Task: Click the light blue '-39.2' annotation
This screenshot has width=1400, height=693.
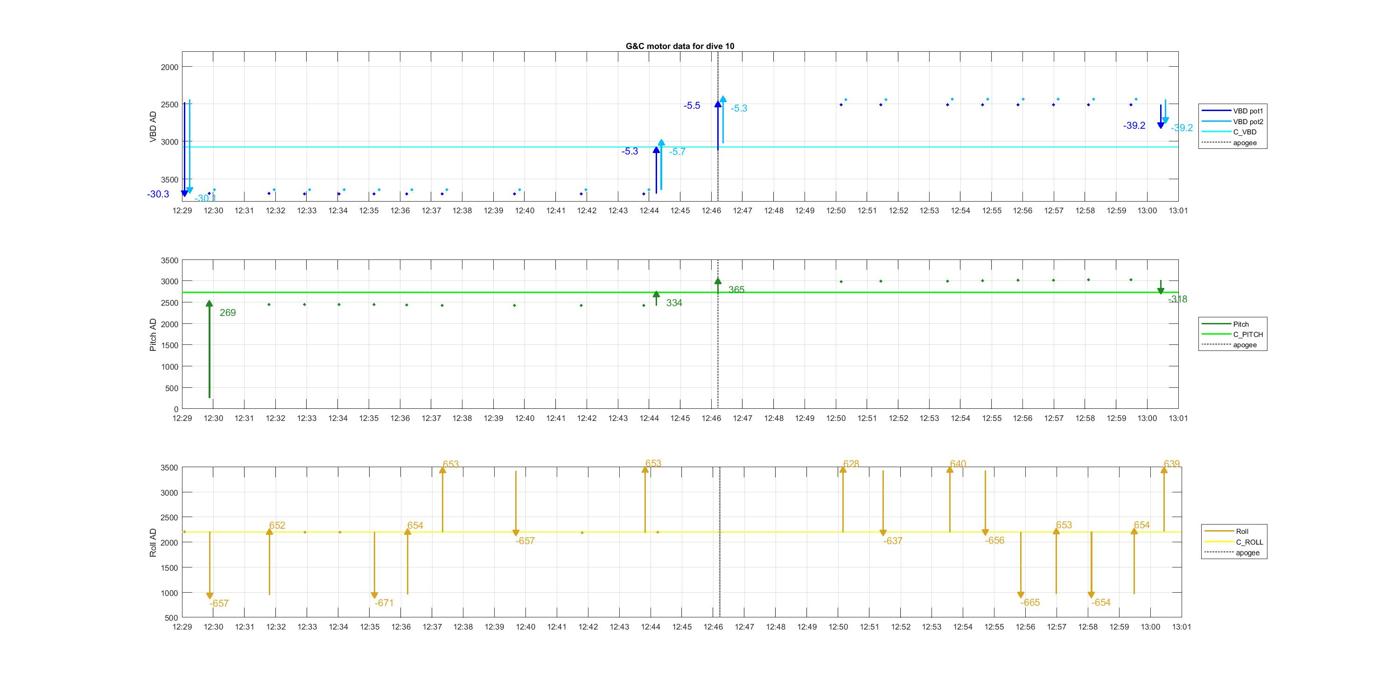Action: pos(1181,128)
